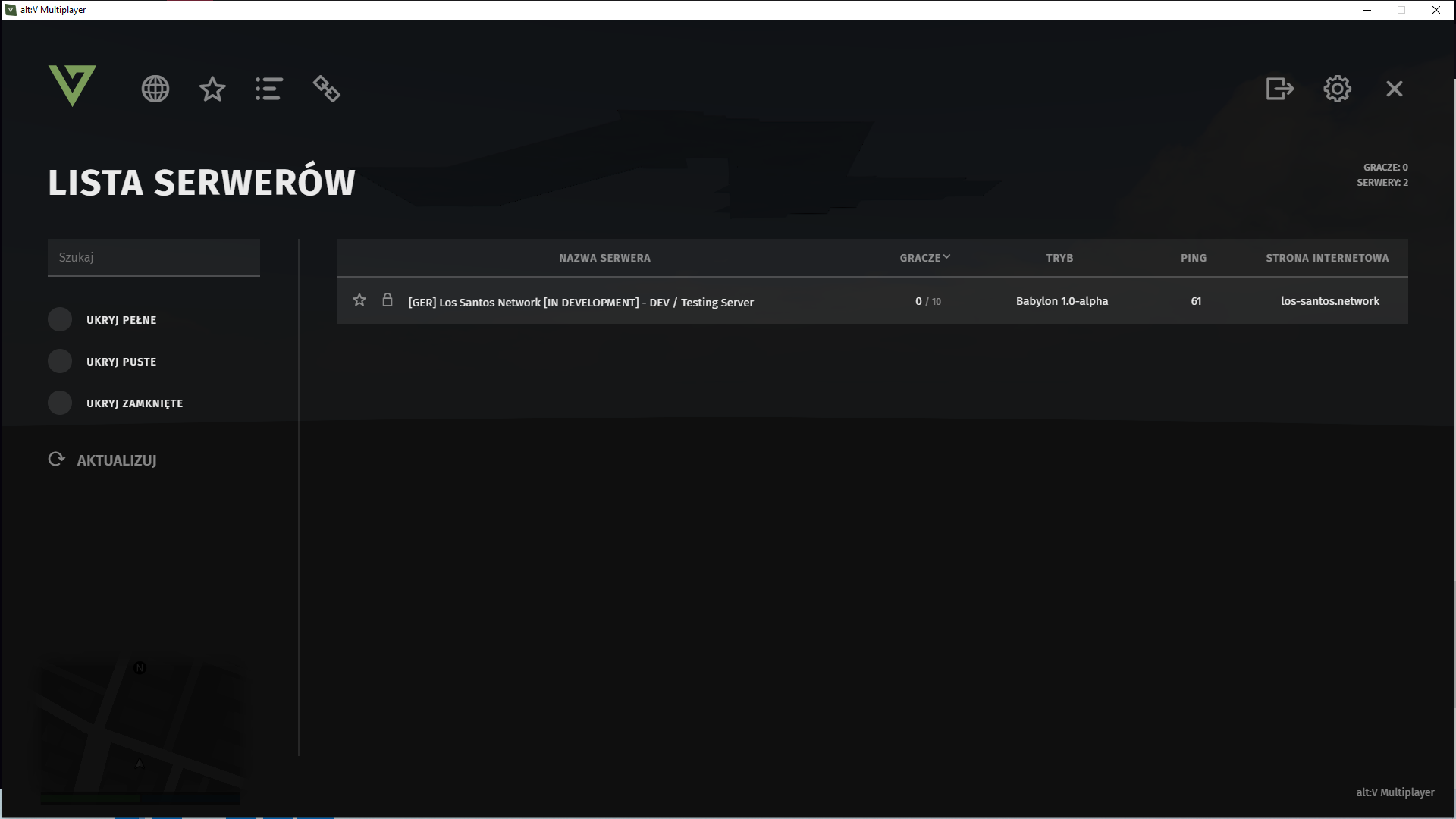Click the lock icon on server row
The height and width of the screenshot is (819, 1456).
(388, 300)
